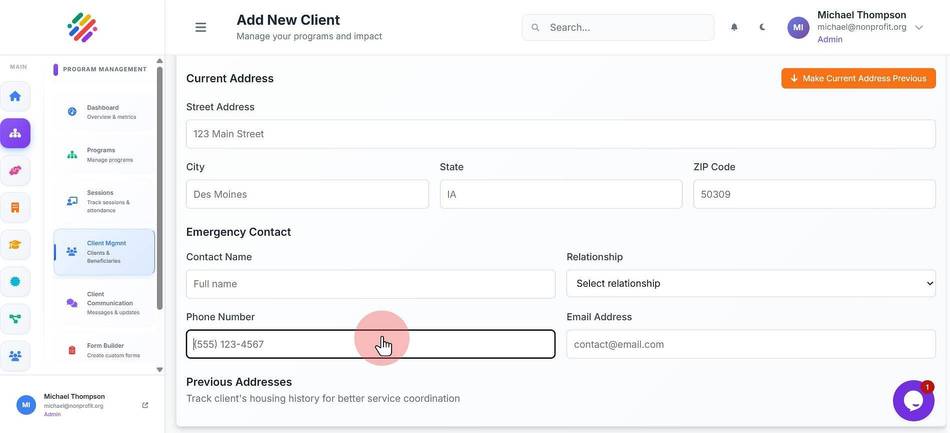Open notifications bell icon
The image size is (950, 433).
tap(734, 27)
